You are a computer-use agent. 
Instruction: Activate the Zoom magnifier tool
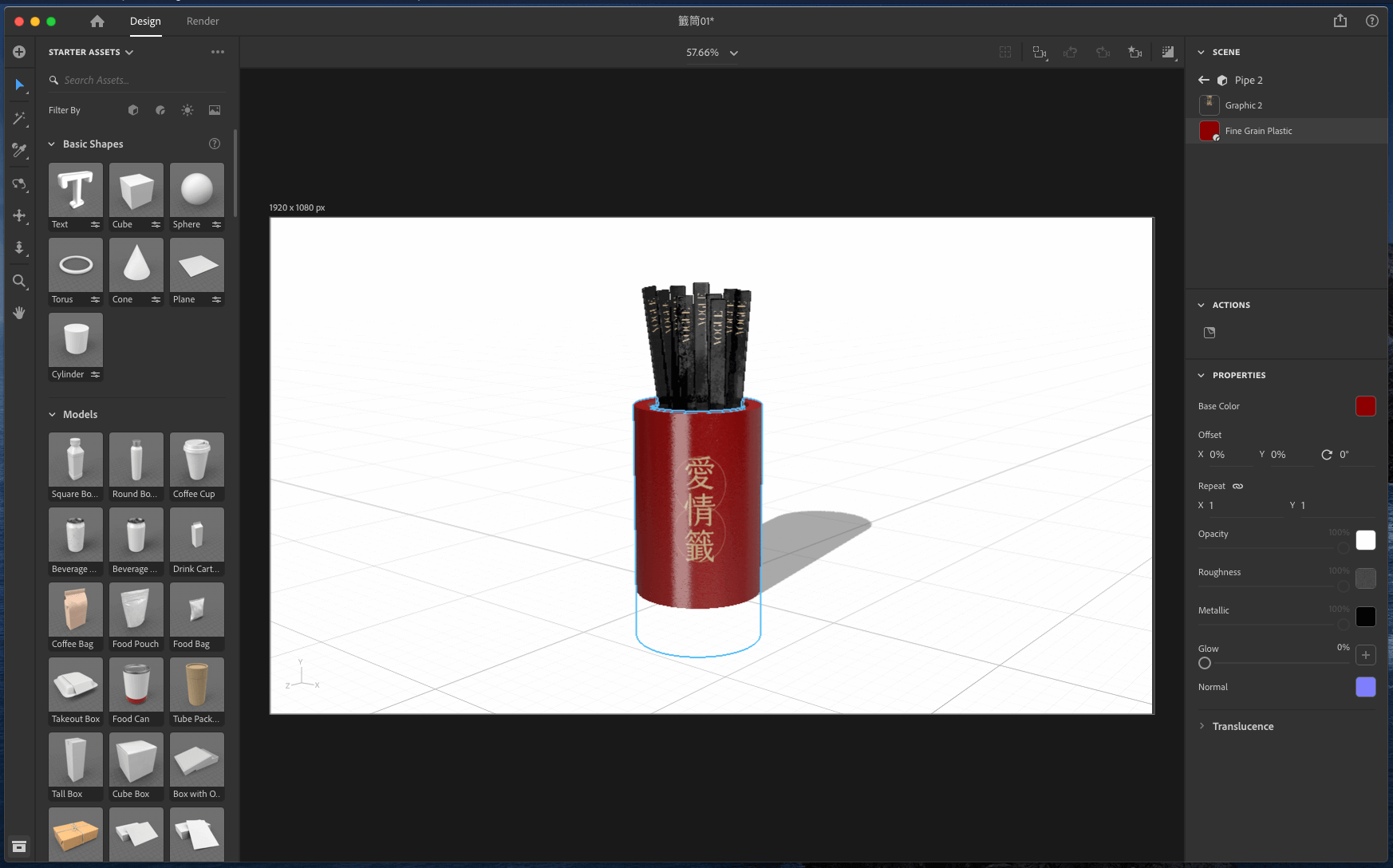(x=19, y=281)
